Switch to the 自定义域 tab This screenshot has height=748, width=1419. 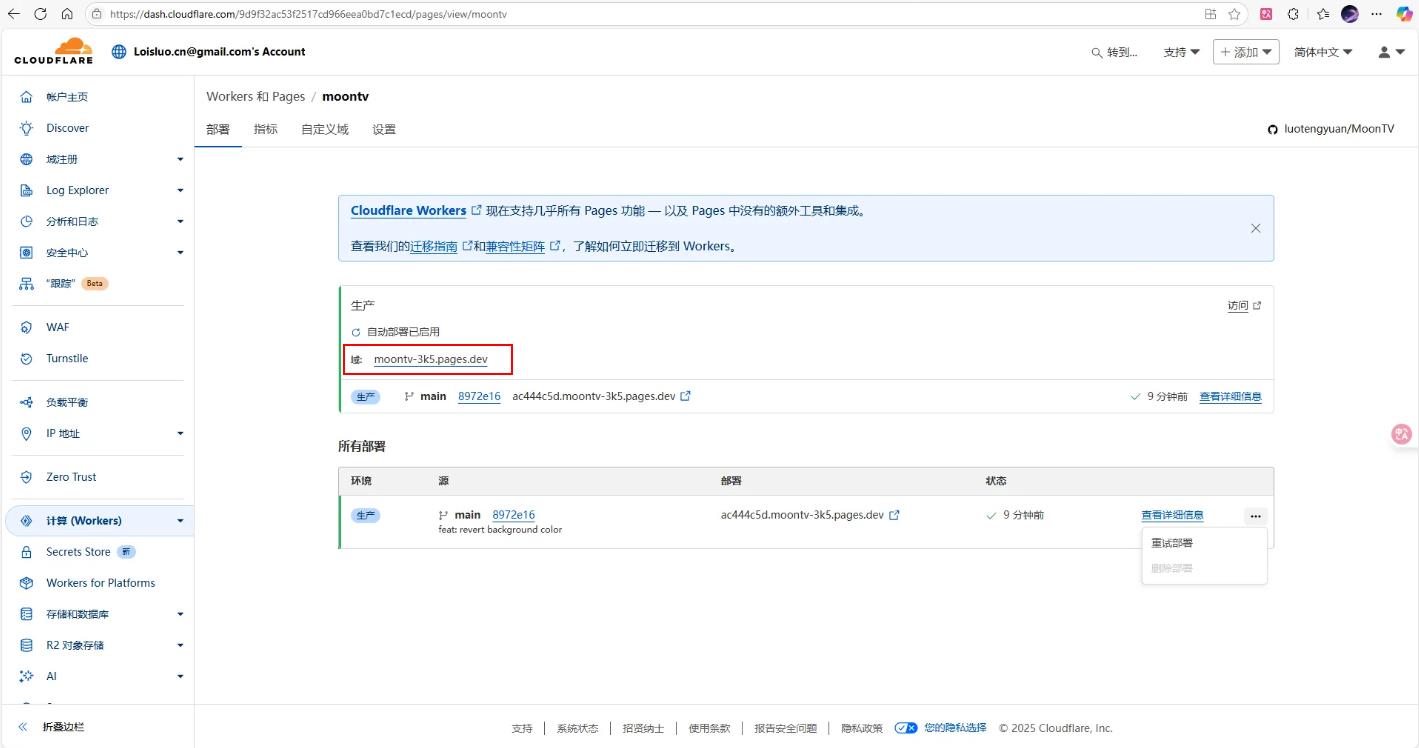click(x=325, y=129)
